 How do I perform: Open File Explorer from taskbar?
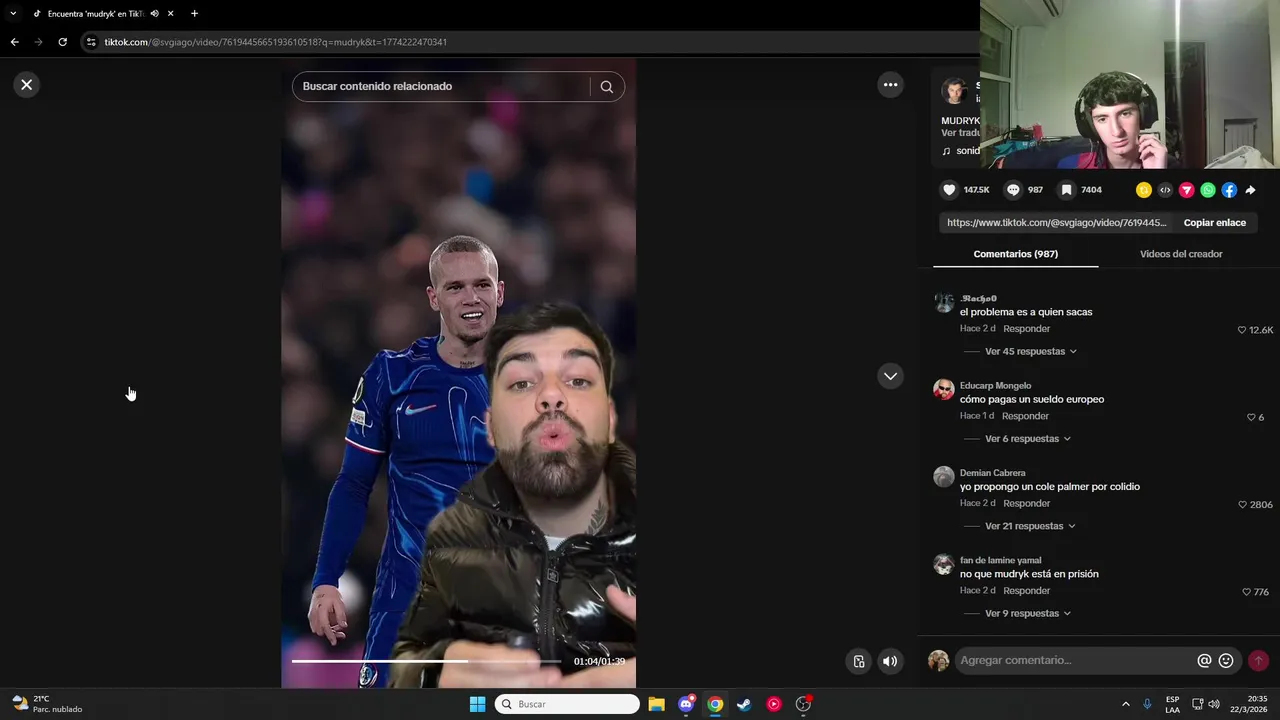pyautogui.click(x=656, y=704)
